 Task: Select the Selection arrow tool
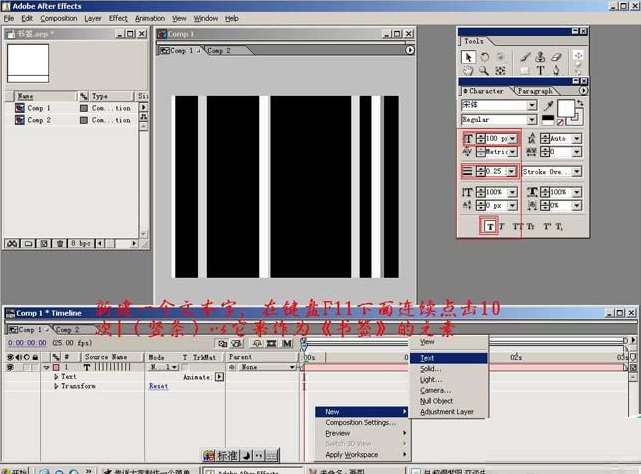point(468,57)
